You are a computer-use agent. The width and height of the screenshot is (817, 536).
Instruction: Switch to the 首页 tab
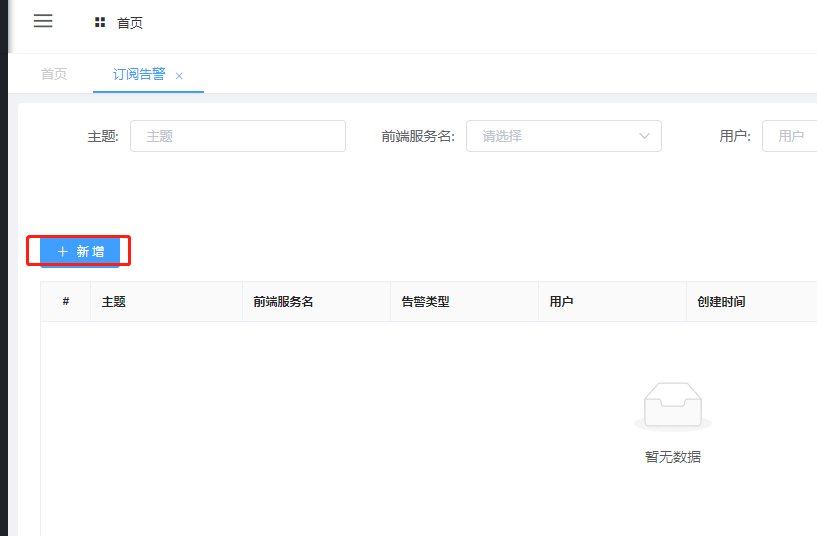pyautogui.click(x=54, y=74)
